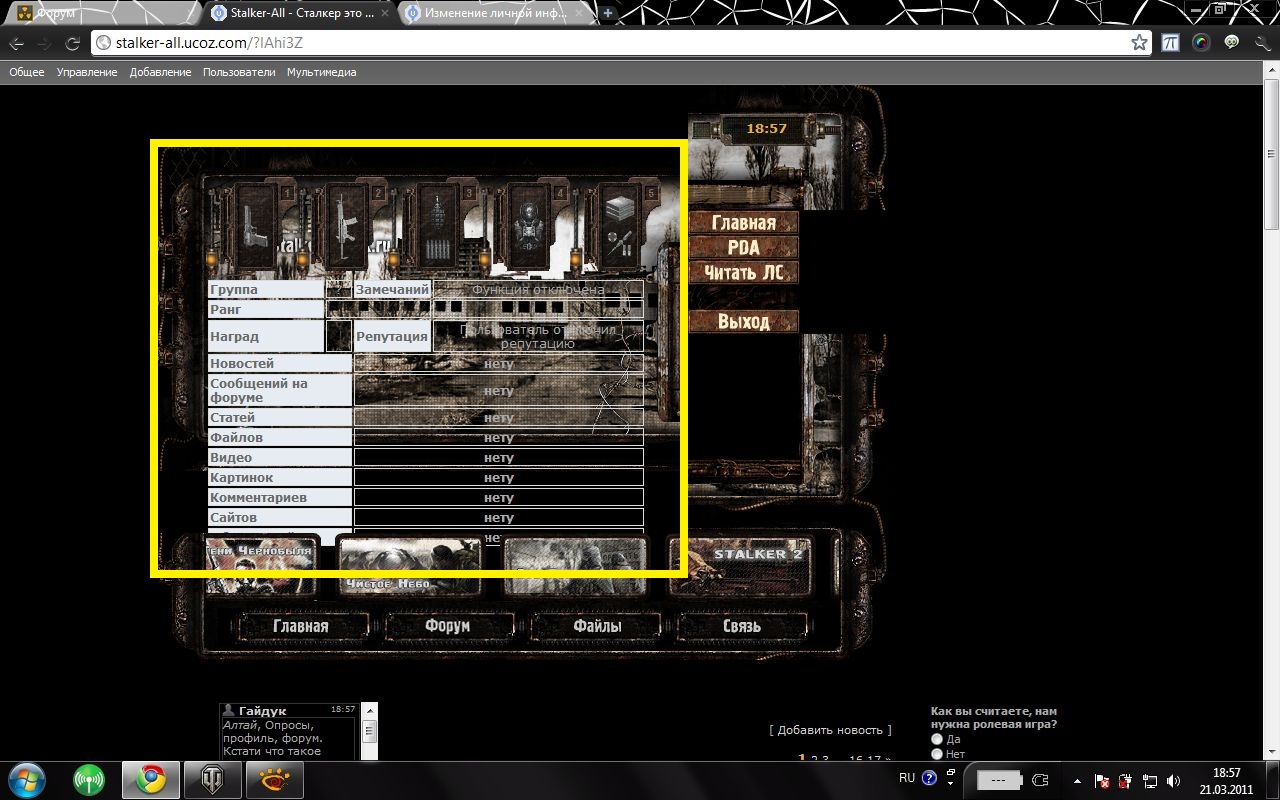The image size is (1280, 800).
Task: Click the chat bubble extension icon
Action: pyautogui.click(x=1232, y=43)
